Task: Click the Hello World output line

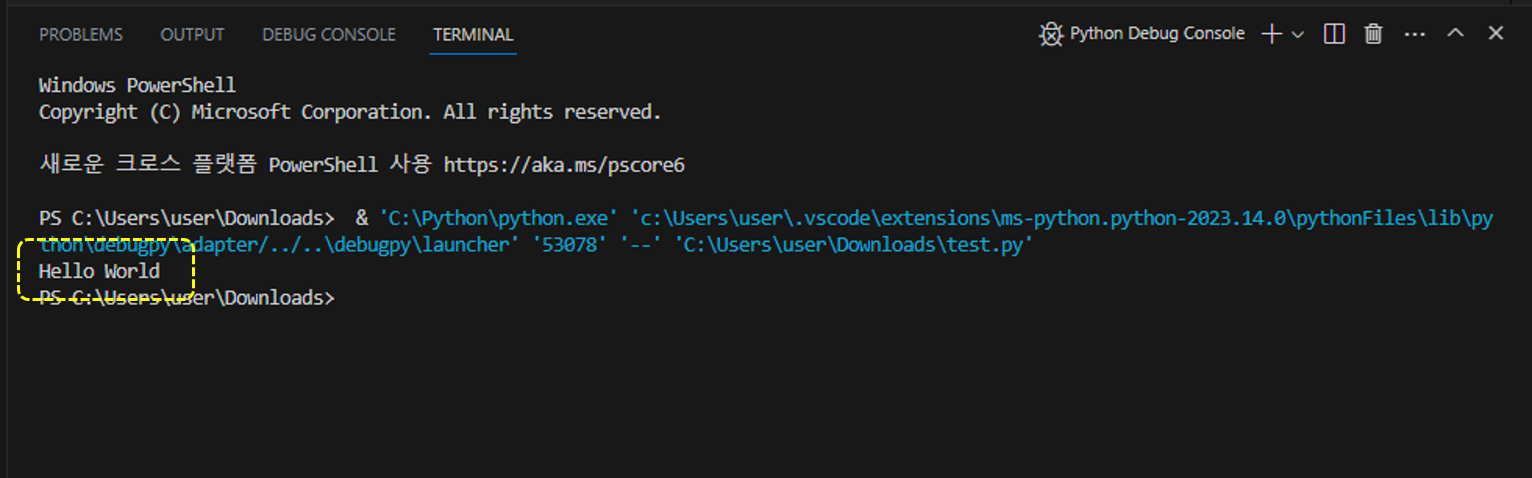Action: click(99, 271)
